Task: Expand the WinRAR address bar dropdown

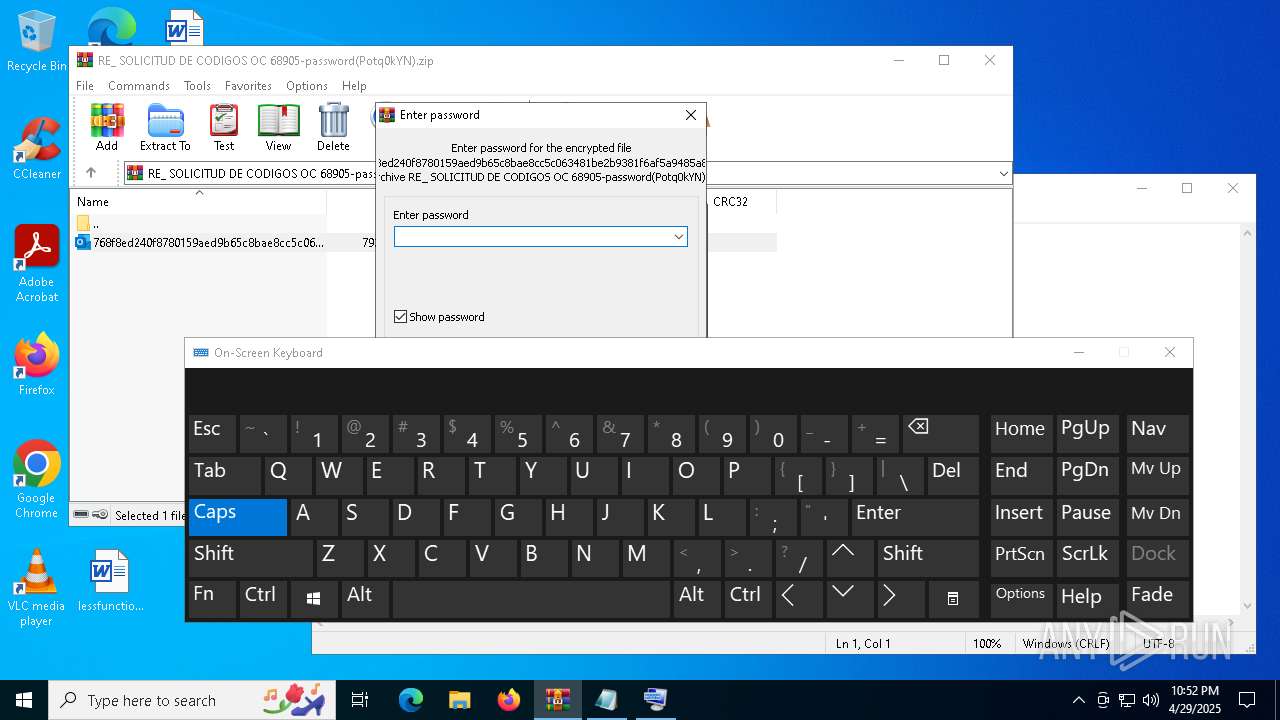Action: coord(1003,173)
